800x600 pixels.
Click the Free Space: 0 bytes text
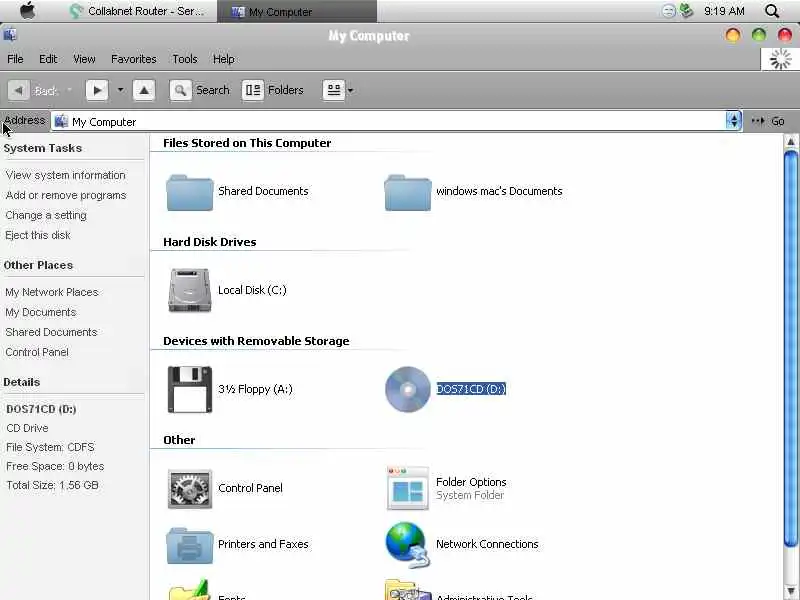pyautogui.click(x=55, y=466)
